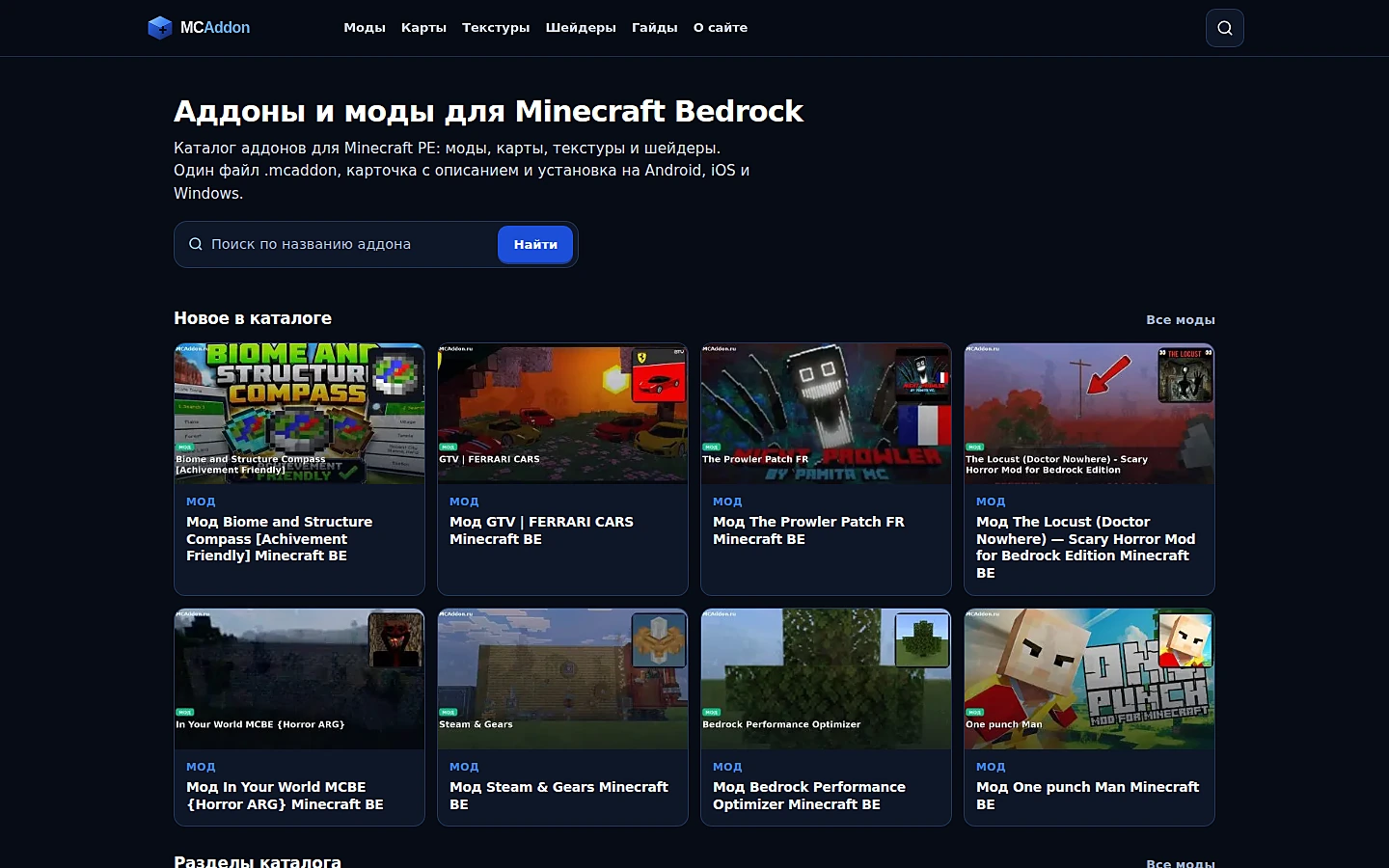Click the compass icon inset on Biome Compass image
The height and width of the screenshot is (868, 1389).
point(395,375)
